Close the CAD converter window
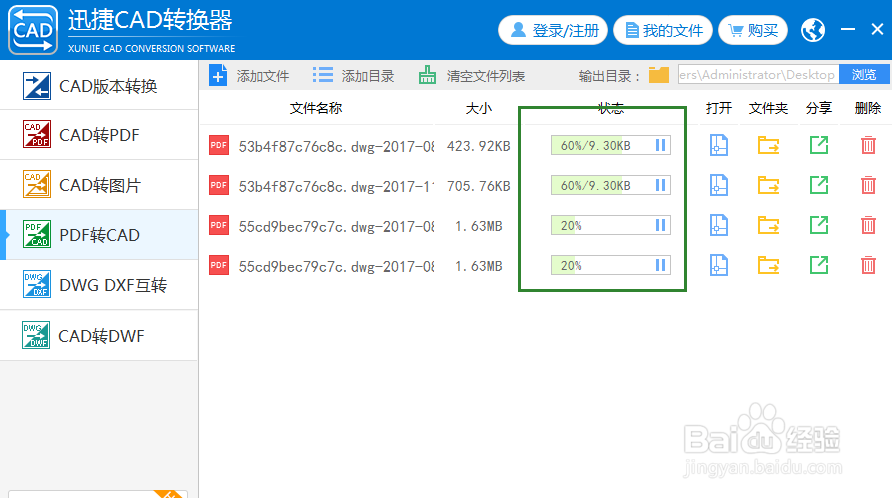This screenshot has height=498, width=892. click(x=877, y=29)
